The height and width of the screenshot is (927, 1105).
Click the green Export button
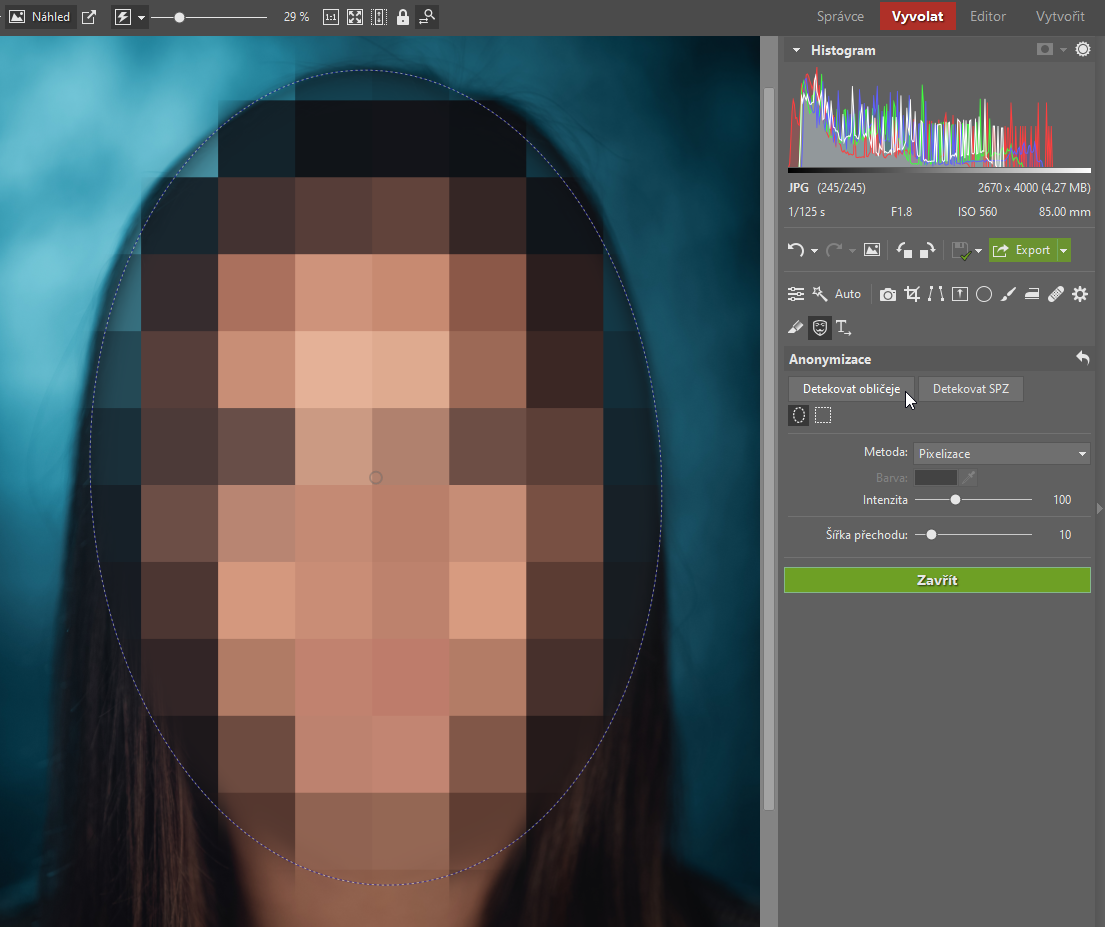pyautogui.click(x=1023, y=250)
